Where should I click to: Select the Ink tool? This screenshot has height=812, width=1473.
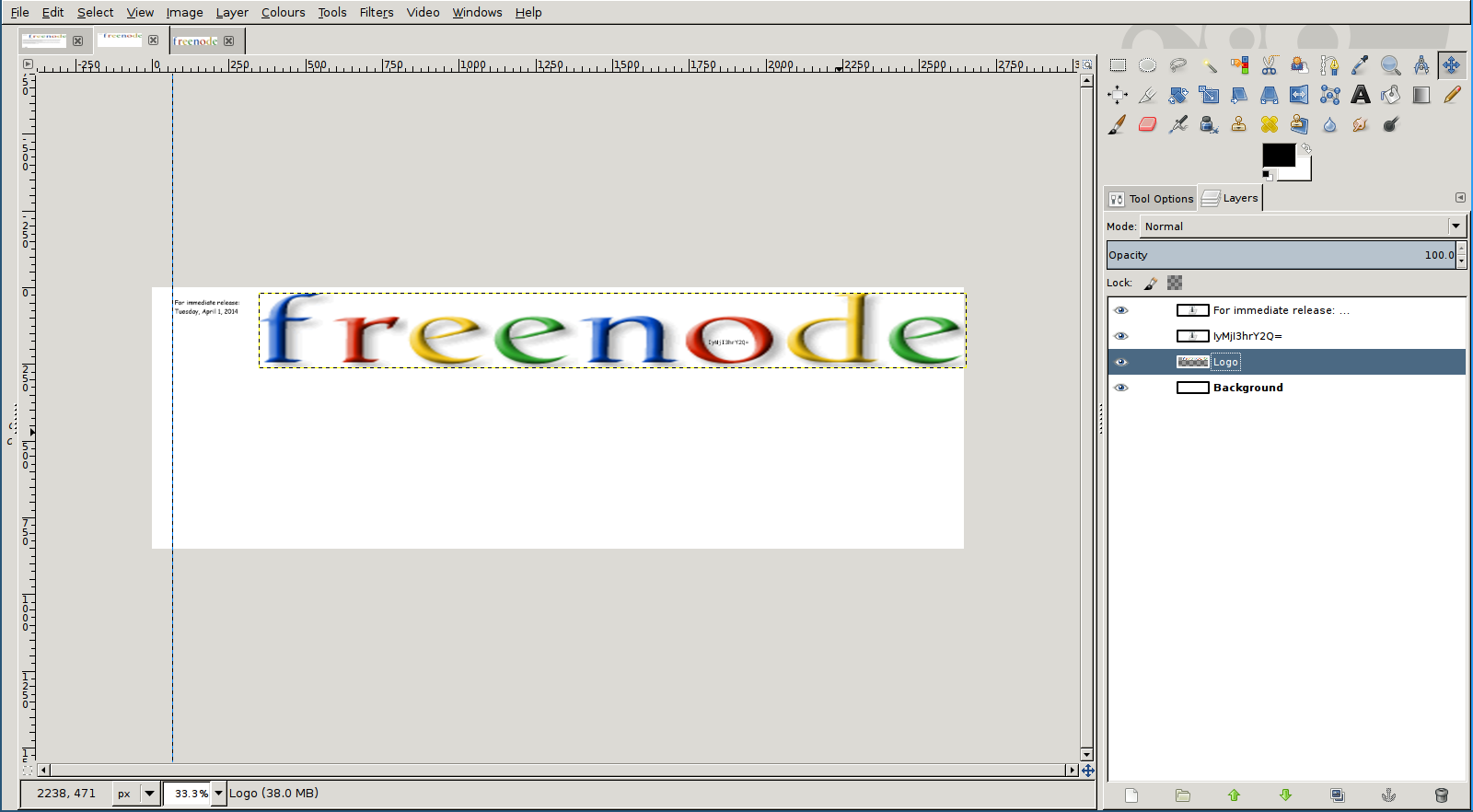pyautogui.click(x=1209, y=124)
